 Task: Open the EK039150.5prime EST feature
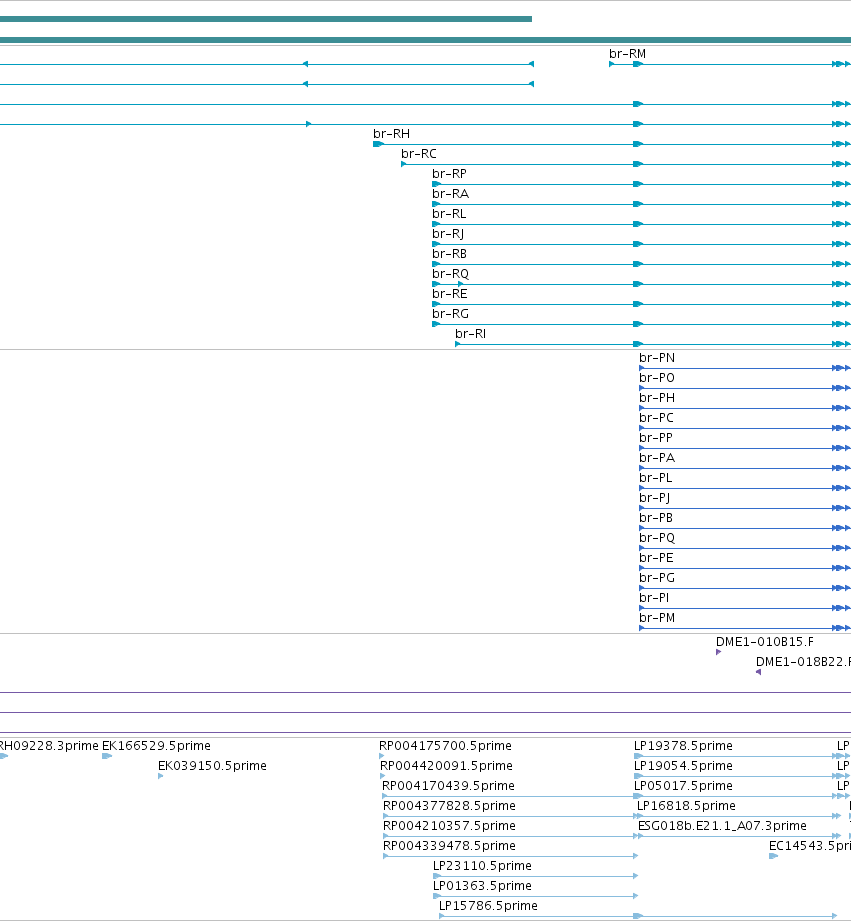tap(160, 777)
